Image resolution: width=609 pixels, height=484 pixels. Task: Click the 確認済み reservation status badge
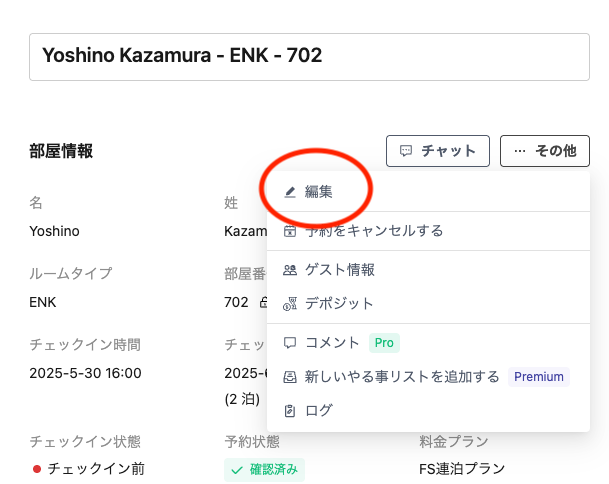click(264, 468)
